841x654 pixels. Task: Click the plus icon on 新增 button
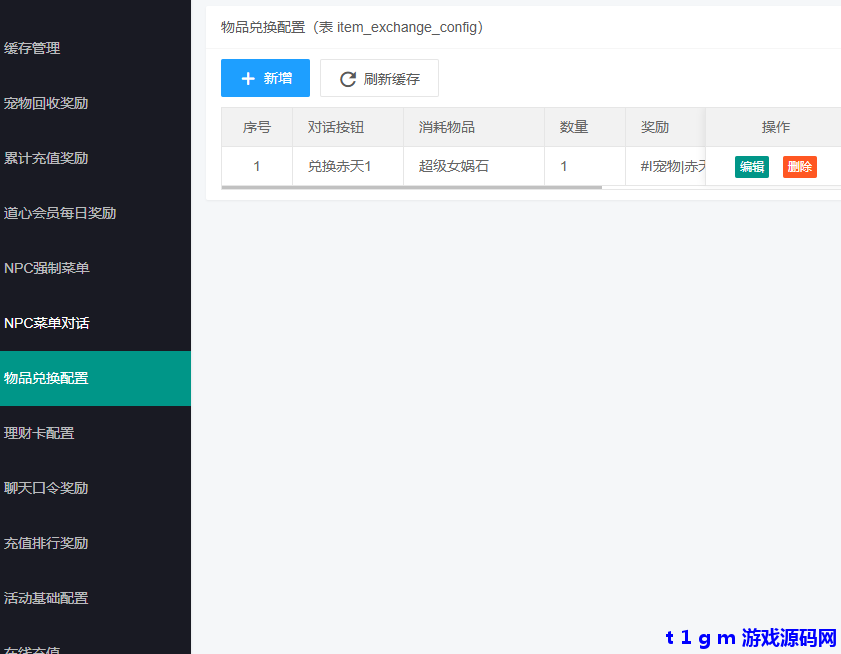pos(248,79)
